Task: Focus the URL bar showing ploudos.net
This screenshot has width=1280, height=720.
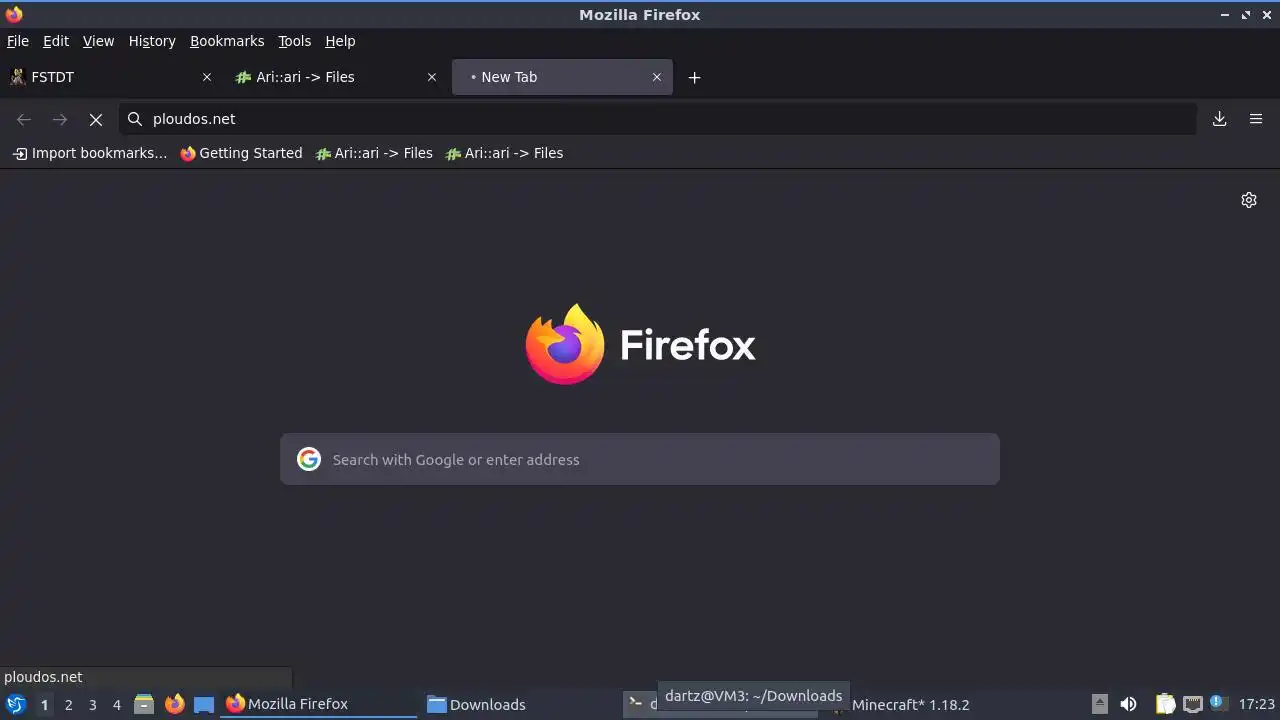Action: pos(658,119)
